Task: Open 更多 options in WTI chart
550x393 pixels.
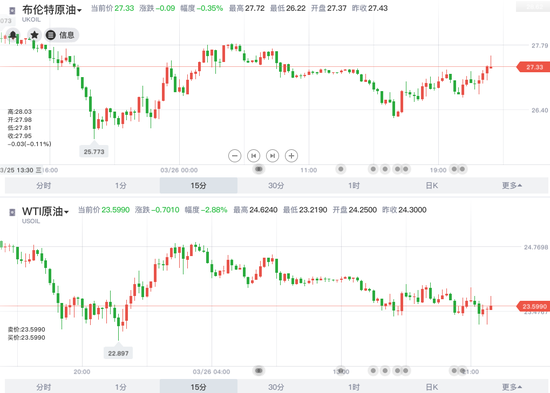Action: coord(511,387)
